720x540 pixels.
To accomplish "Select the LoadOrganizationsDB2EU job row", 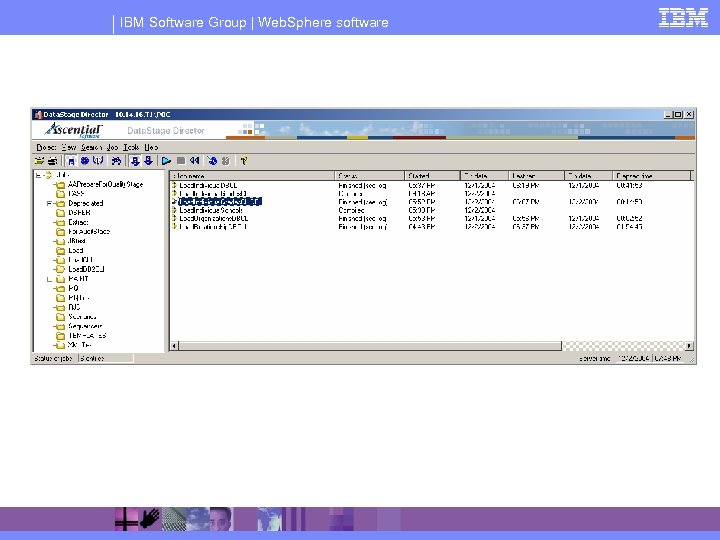I will coord(214,219).
